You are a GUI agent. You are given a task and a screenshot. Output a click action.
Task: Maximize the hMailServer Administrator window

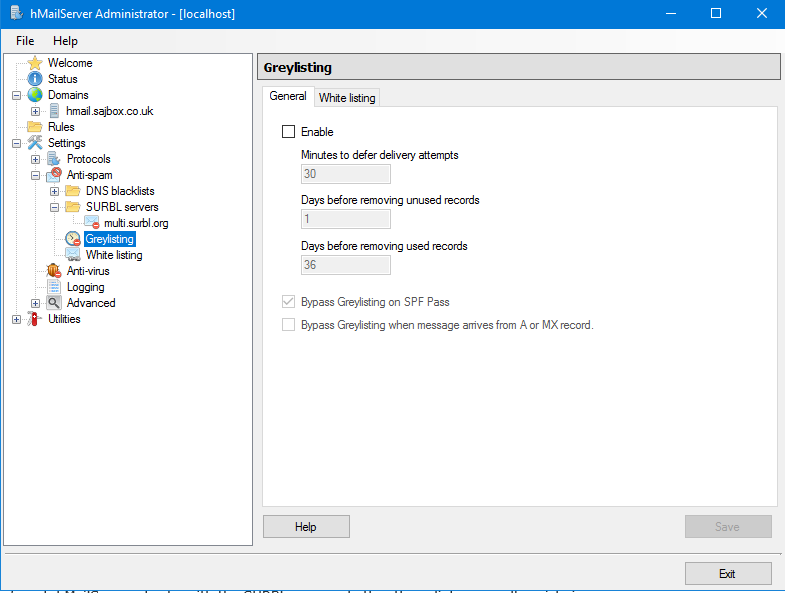pyautogui.click(x=716, y=13)
